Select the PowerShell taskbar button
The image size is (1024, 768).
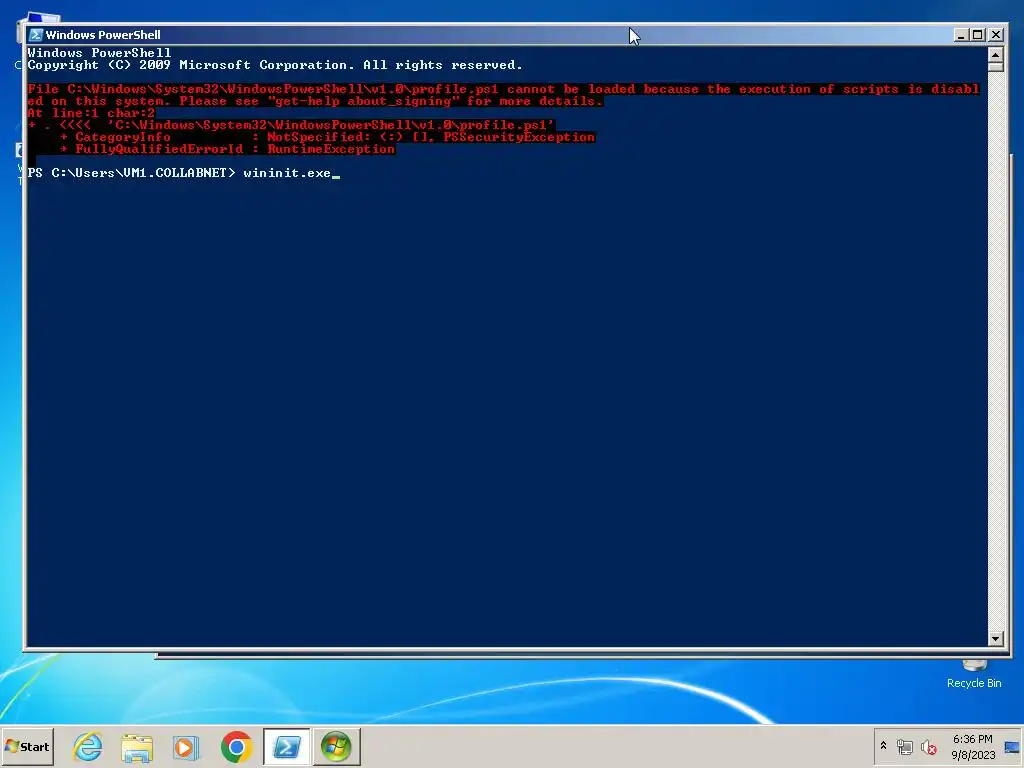tap(287, 746)
